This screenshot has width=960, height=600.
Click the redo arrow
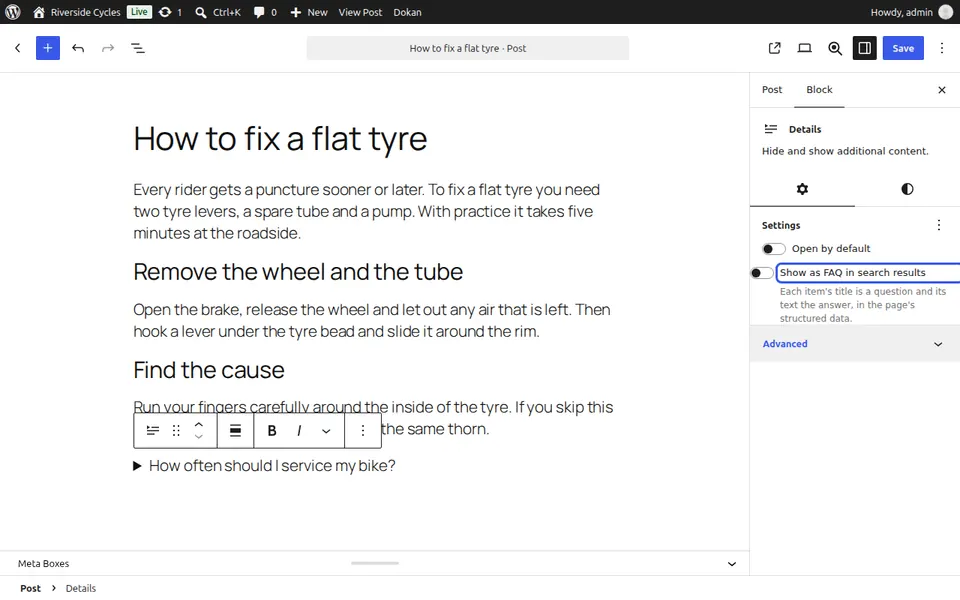click(108, 48)
